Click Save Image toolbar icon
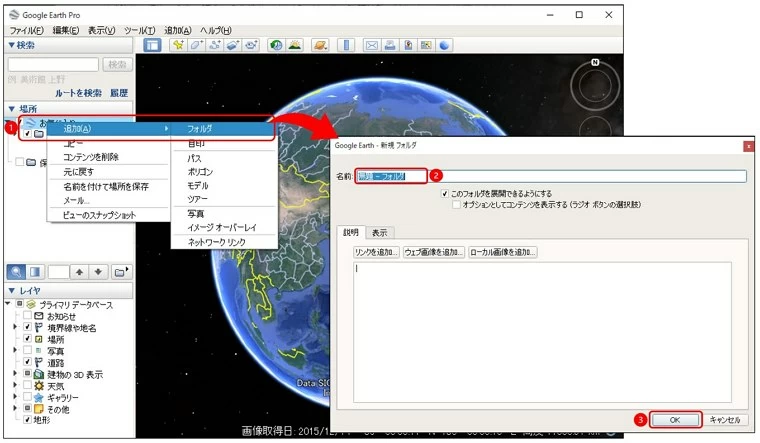Viewport: 760px width, 443px height. (x=408, y=45)
